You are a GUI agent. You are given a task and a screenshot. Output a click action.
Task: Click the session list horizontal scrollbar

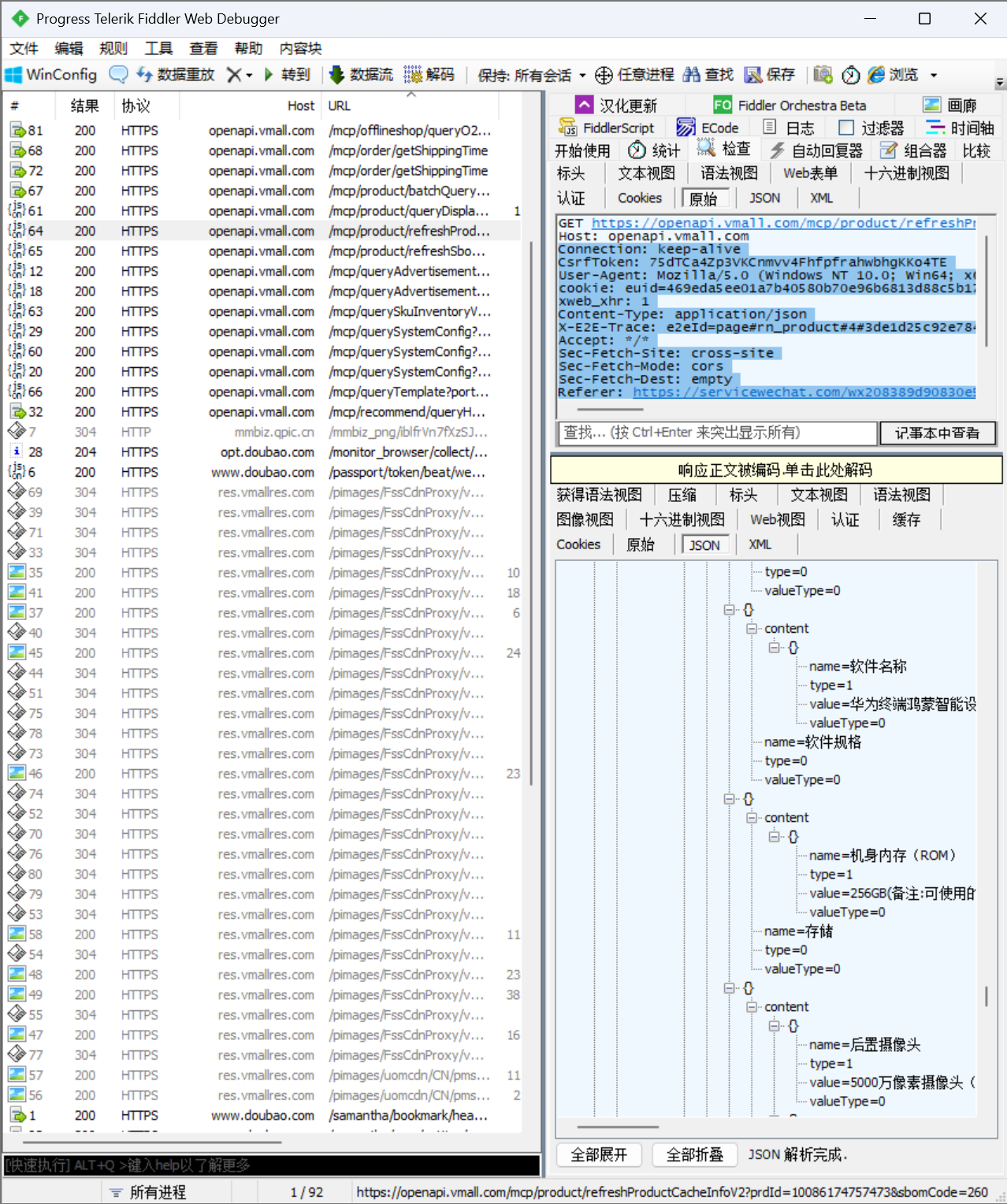click(x=151, y=1141)
